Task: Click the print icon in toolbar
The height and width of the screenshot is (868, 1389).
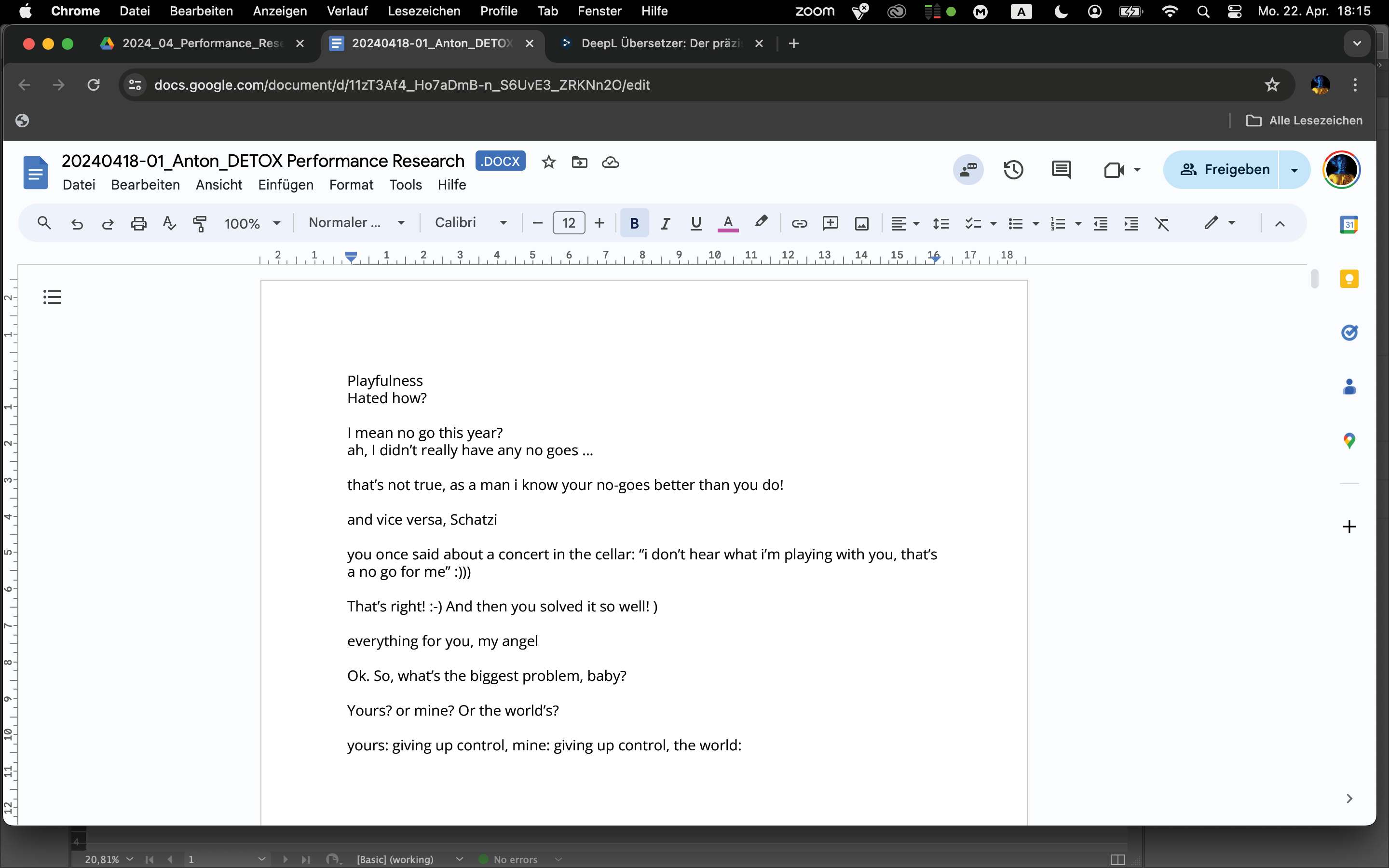Action: [x=138, y=223]
